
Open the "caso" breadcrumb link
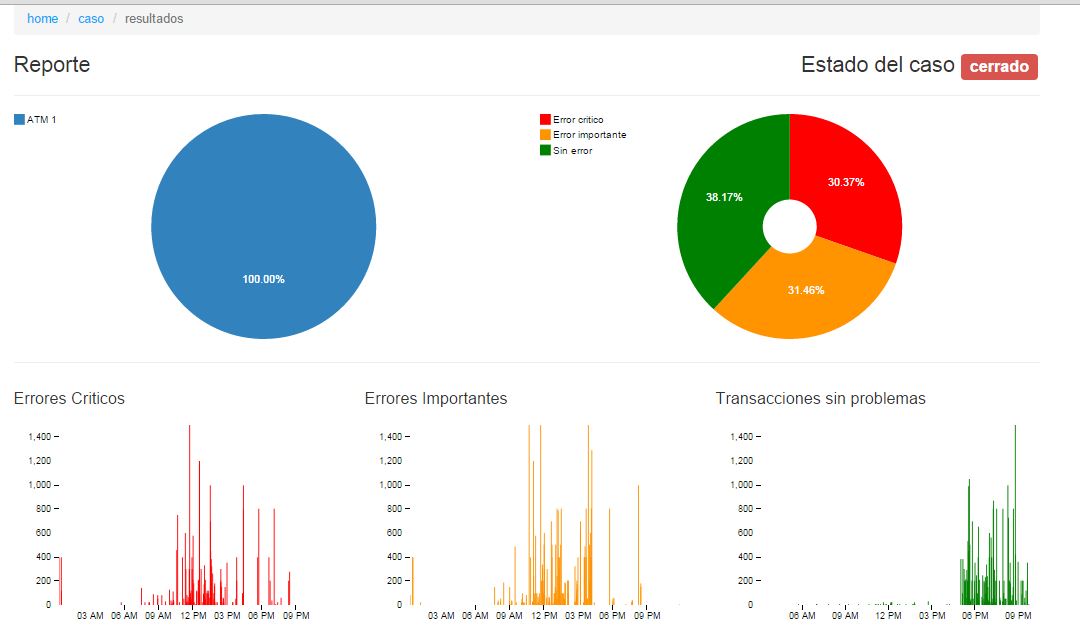[91, 18]
